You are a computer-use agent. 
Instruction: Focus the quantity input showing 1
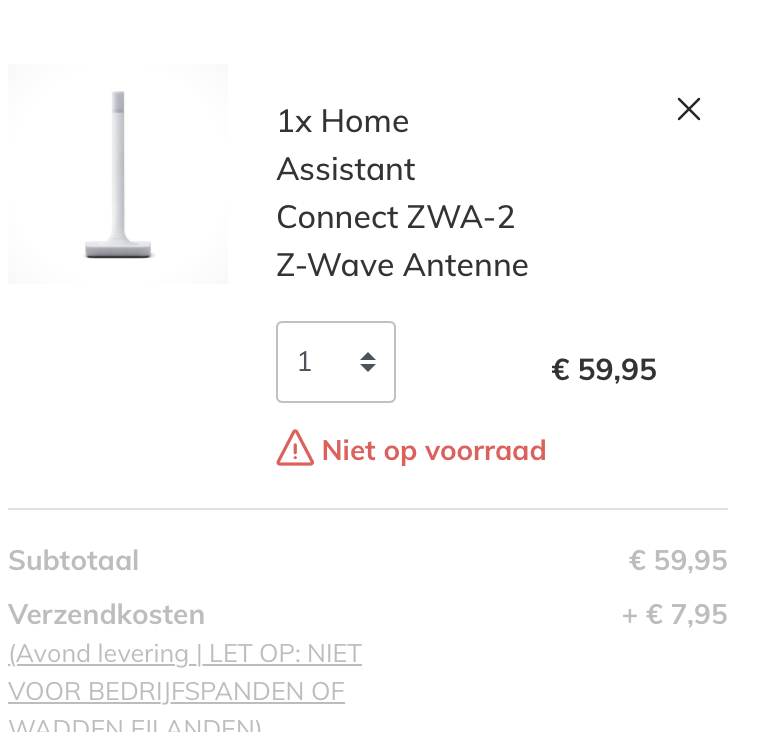point(316,362)
